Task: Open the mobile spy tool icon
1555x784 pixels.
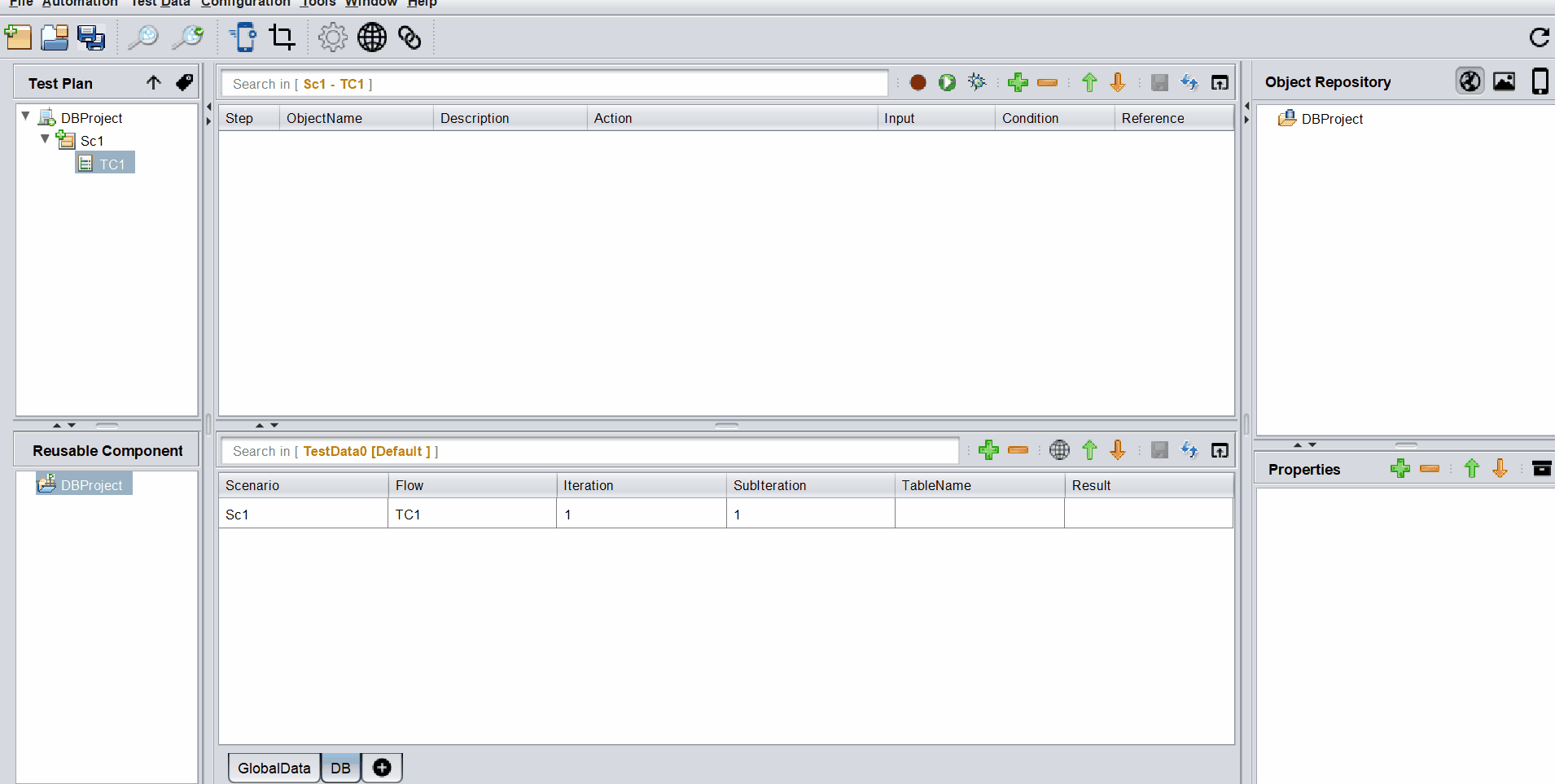Action: tap(243, 37)
